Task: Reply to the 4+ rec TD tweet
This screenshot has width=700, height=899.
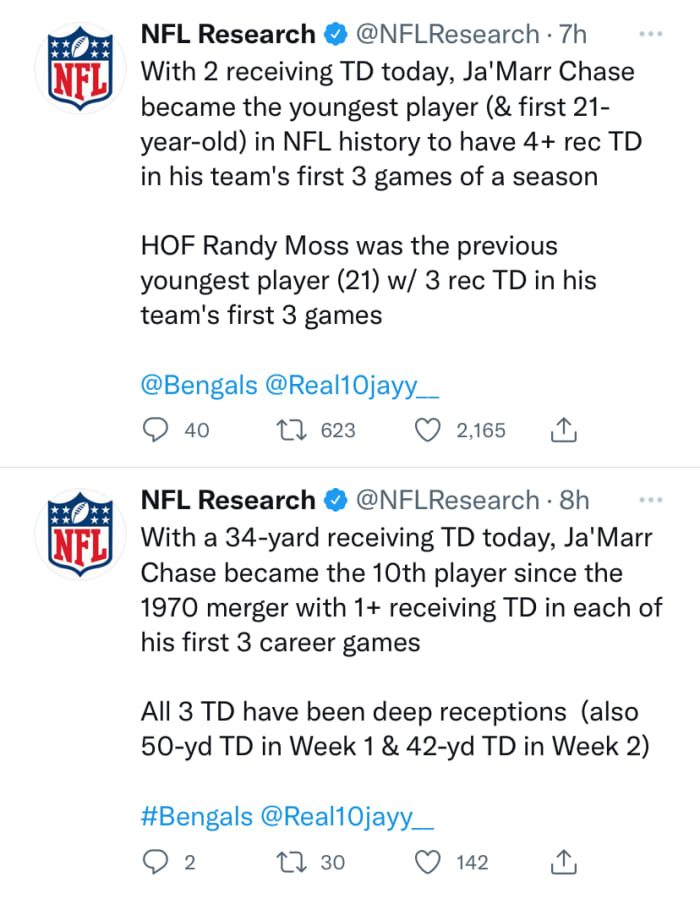Action: 156,430
